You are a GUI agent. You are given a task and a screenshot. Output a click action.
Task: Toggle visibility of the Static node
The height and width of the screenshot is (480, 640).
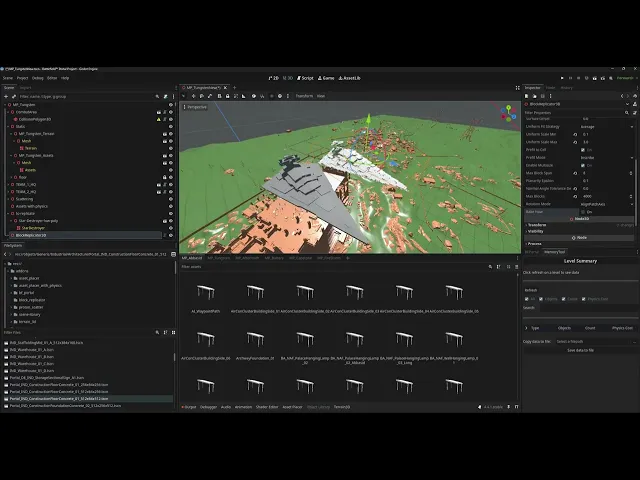[171, 127]
